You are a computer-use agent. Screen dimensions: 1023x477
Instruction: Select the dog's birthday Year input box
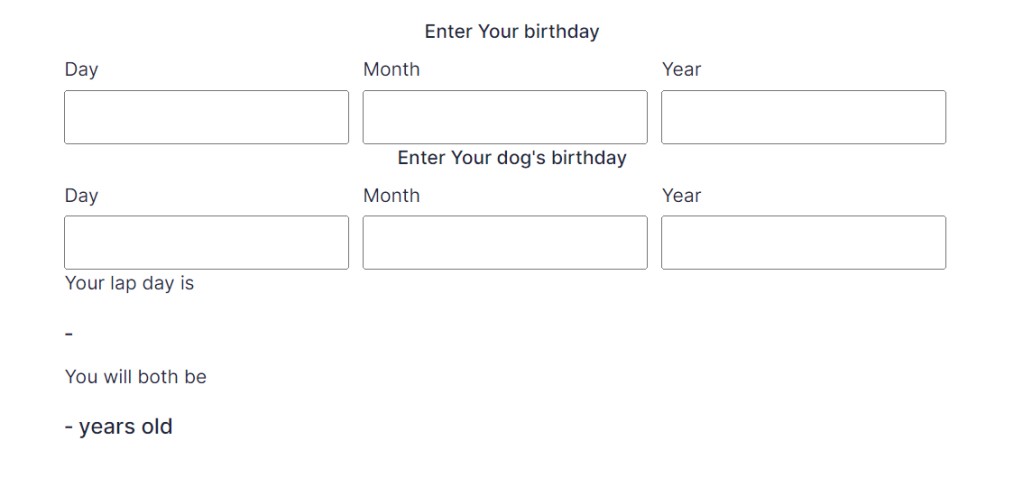point(803,243)
